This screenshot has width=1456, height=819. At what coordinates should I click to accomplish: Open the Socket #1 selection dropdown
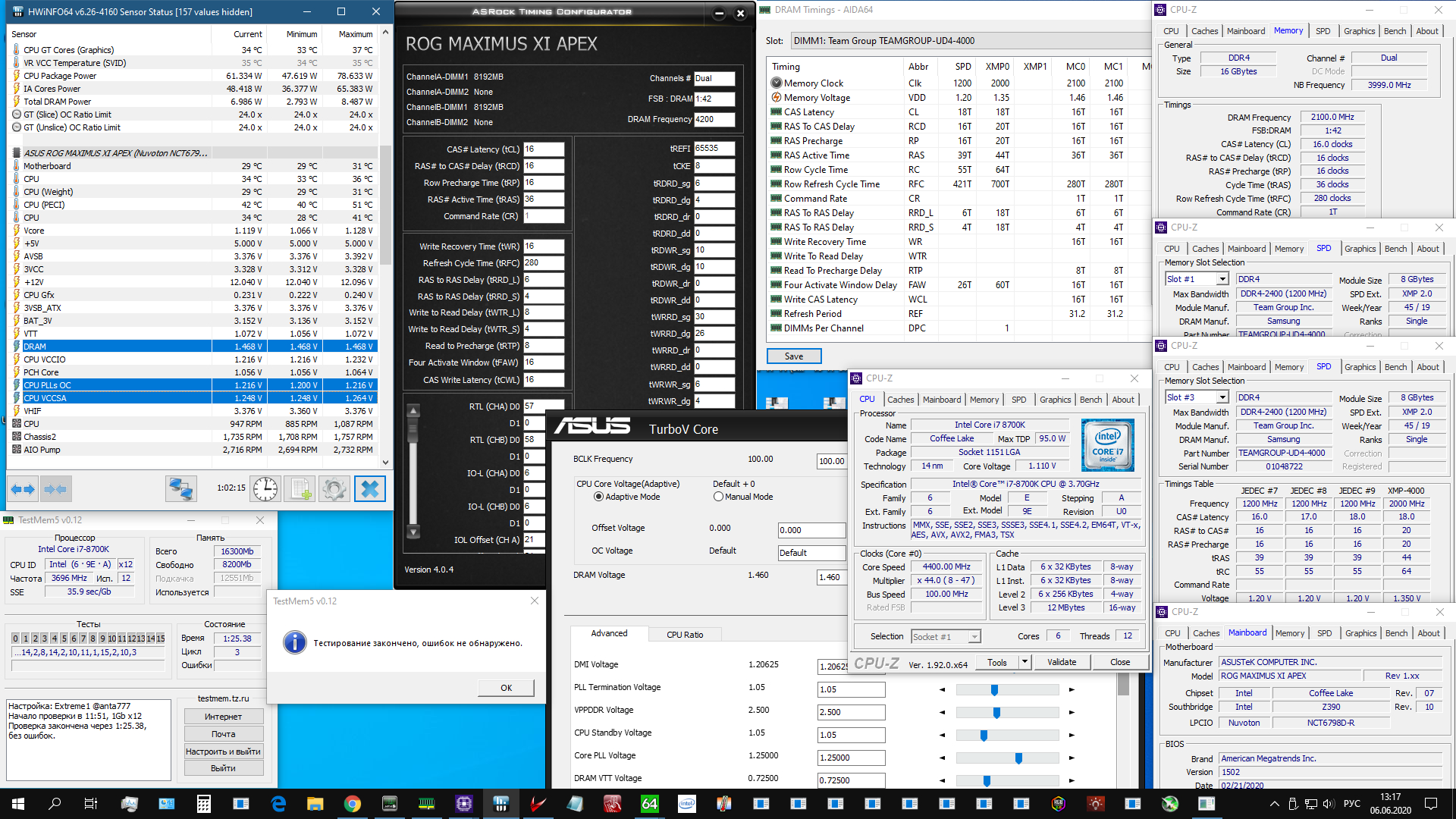tap(974, 637)
